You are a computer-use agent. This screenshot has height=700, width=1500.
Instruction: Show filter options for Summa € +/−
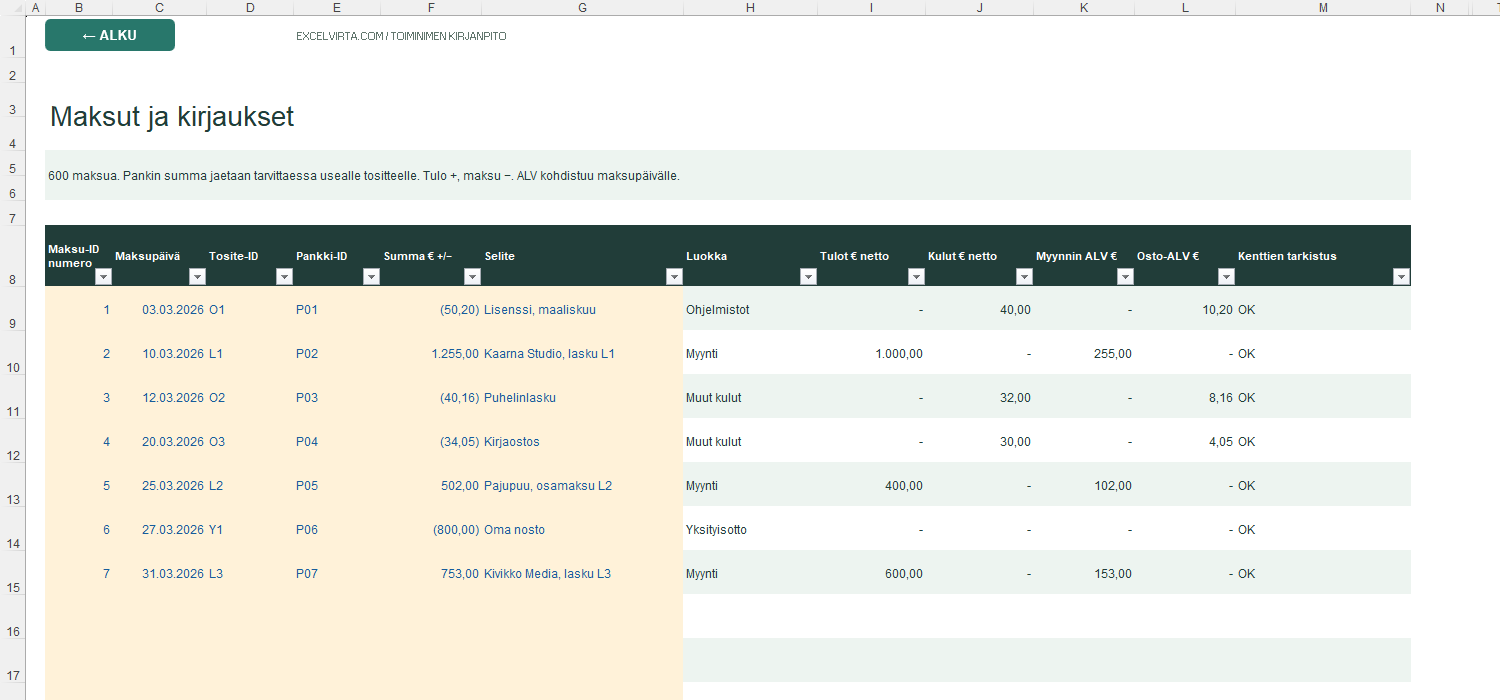tap(472, 277)
